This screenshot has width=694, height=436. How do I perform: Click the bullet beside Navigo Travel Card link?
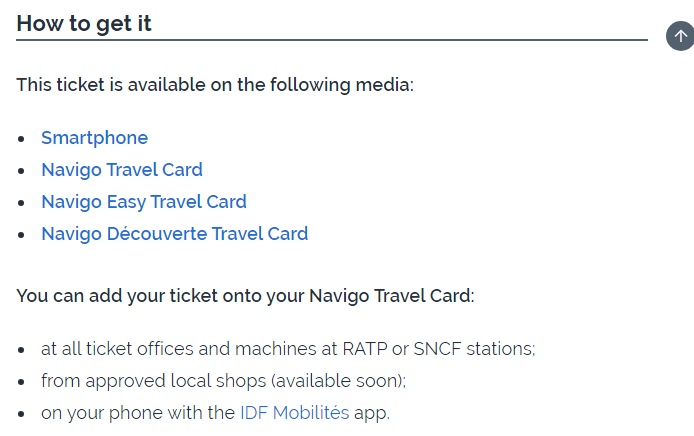coord(21,171)
